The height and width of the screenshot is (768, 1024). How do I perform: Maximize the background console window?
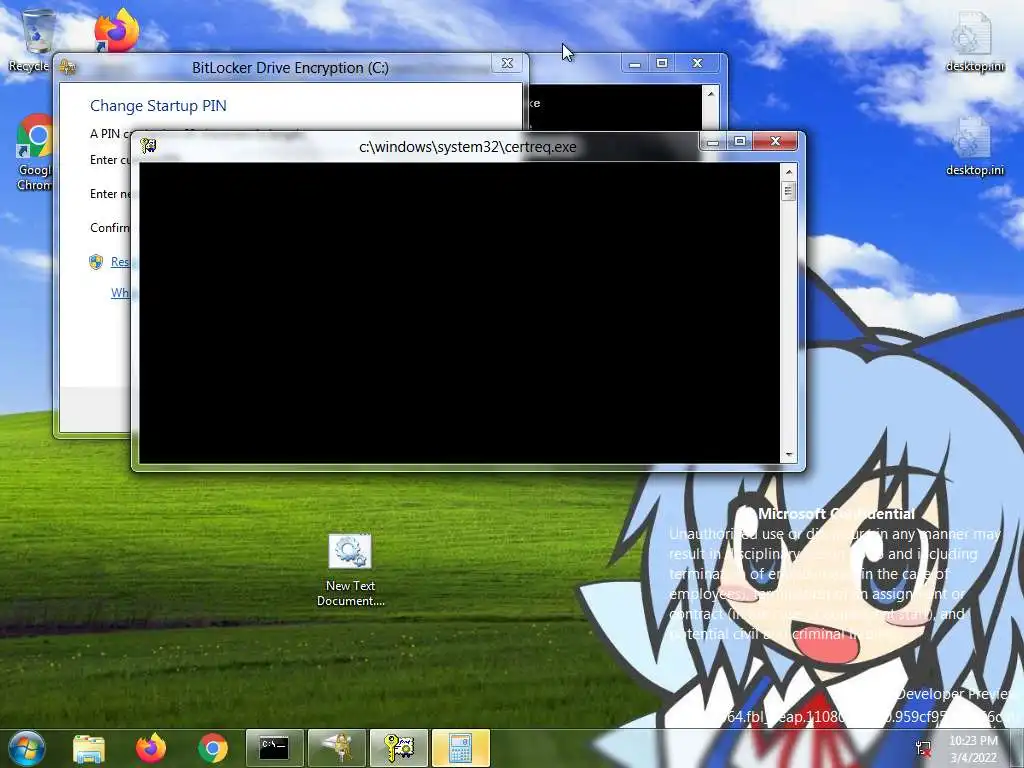coord(662,63)
